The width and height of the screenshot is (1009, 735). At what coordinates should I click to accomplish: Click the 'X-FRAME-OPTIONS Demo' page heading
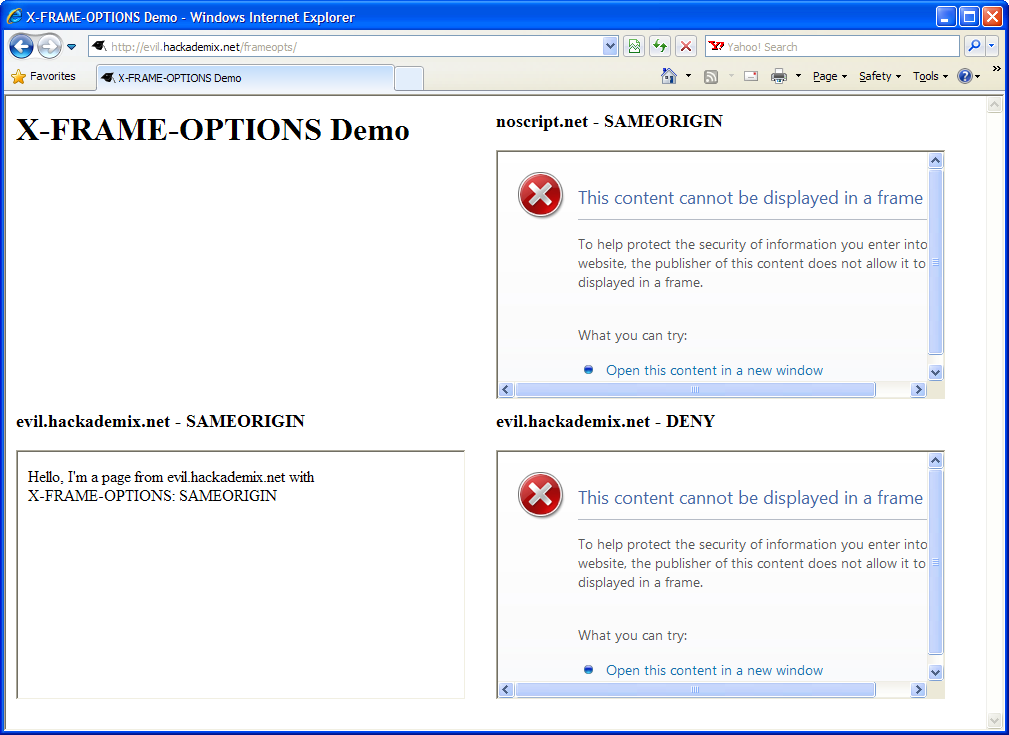[213, 130]
